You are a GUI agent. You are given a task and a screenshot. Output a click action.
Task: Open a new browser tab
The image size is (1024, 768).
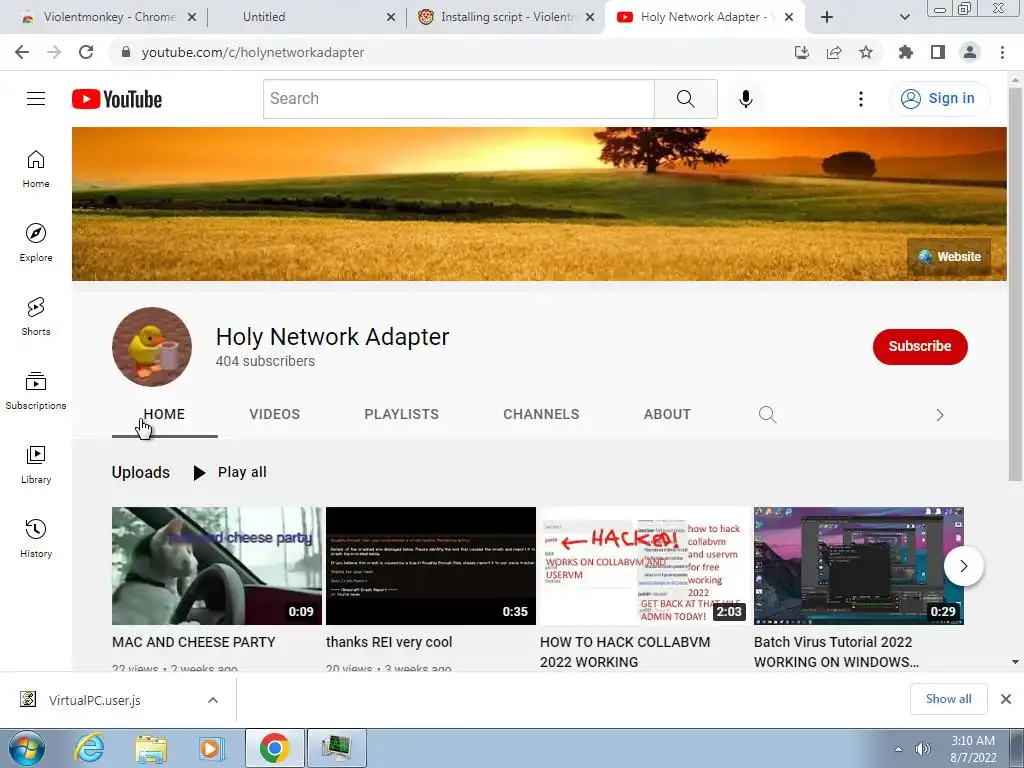[827, 17]
